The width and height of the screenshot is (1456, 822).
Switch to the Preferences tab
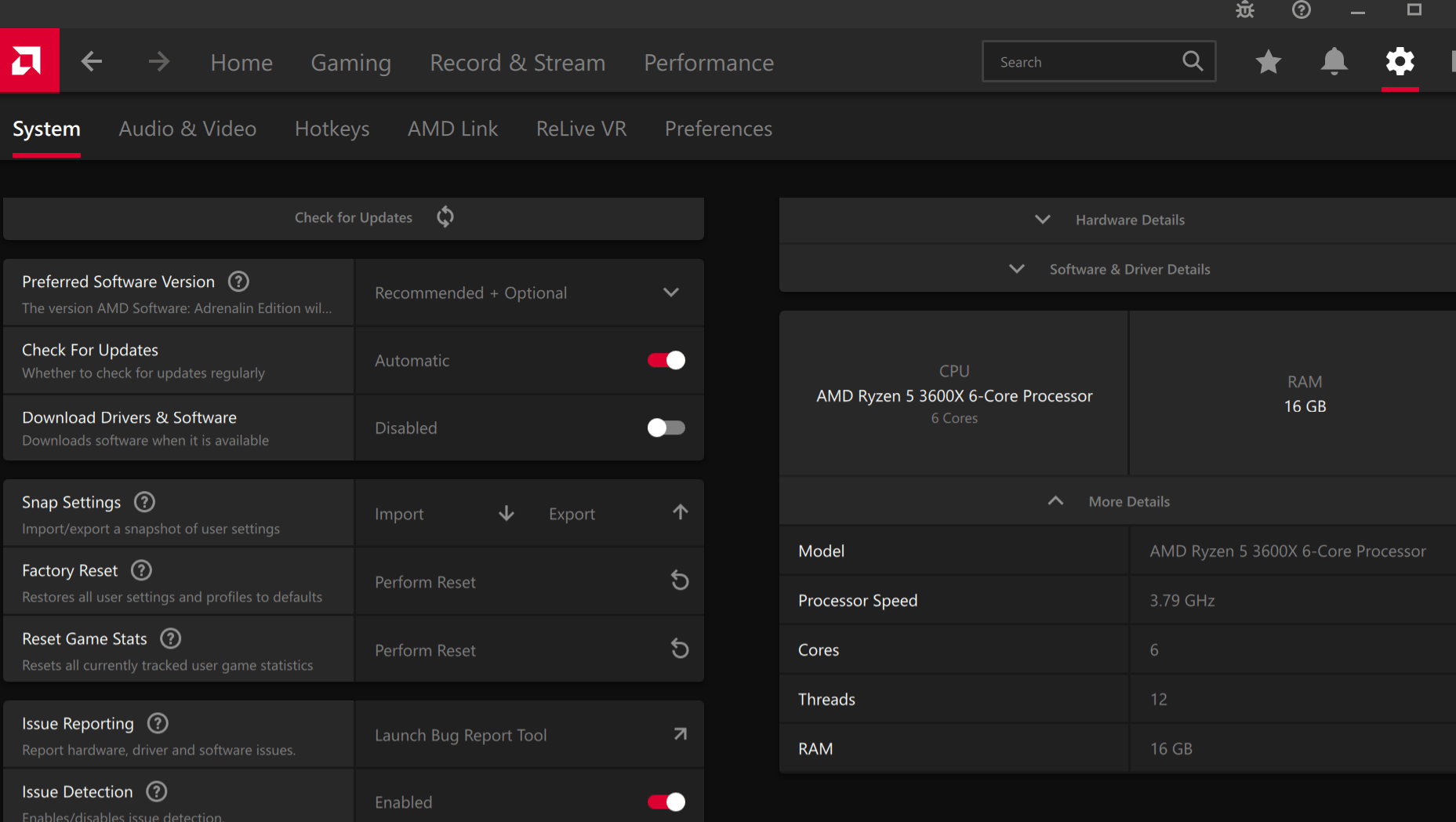pos(718,129)
